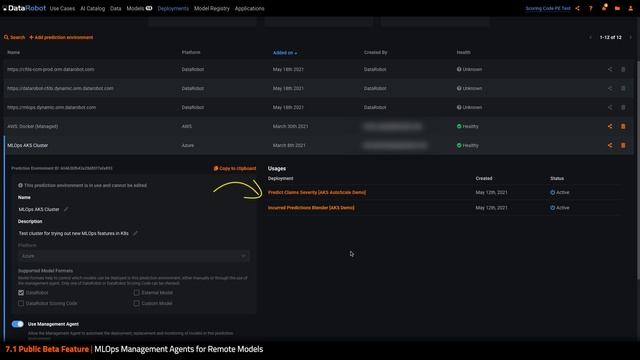Share the mlops.dynamic environment row
The image size is (640, 360).
610,107
